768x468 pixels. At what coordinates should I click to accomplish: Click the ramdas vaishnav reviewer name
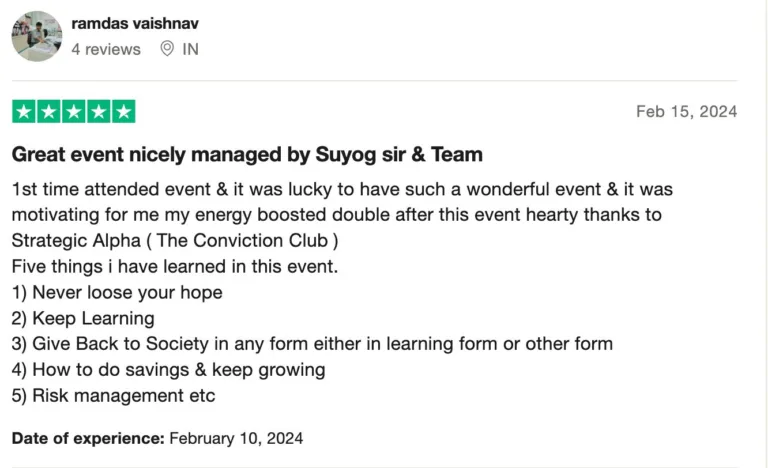tap(135, 23)
